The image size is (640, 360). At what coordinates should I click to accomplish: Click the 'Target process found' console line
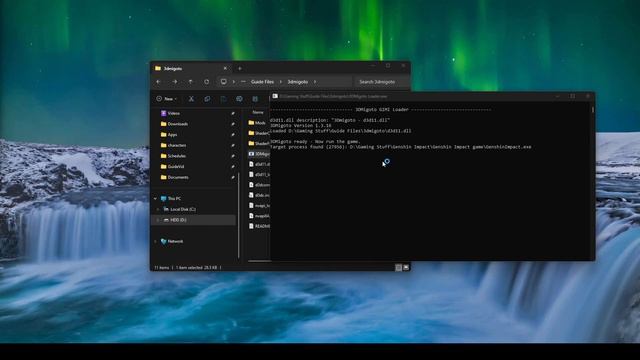400,147
